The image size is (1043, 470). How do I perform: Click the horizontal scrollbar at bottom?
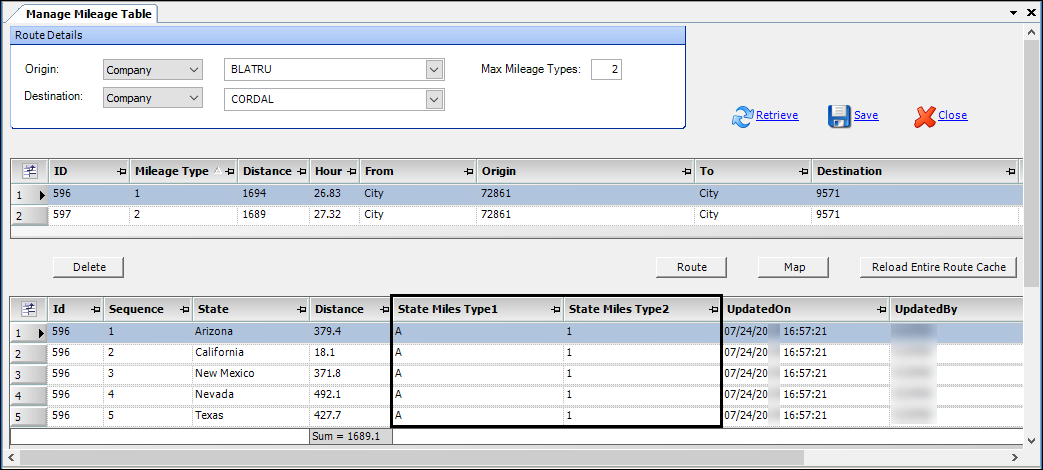pyautogui.click(x=500, y=458)
